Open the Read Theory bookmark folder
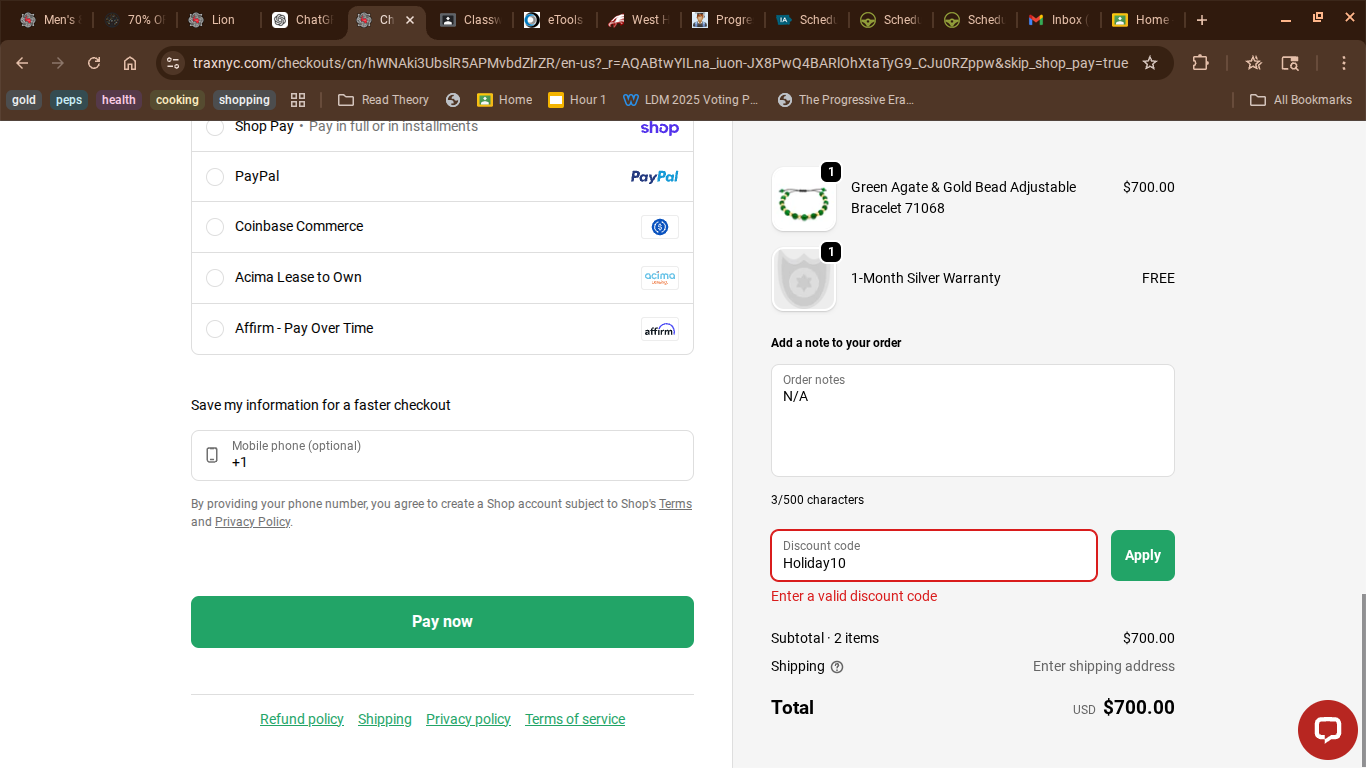This screenshot has width=1366, height=768. pos(384,100)
